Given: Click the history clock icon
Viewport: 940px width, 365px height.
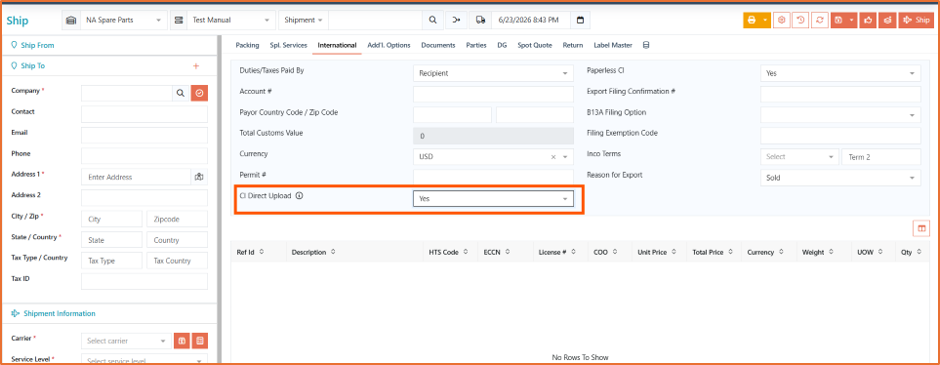Looking at the screenshot, I should (800, 20).
